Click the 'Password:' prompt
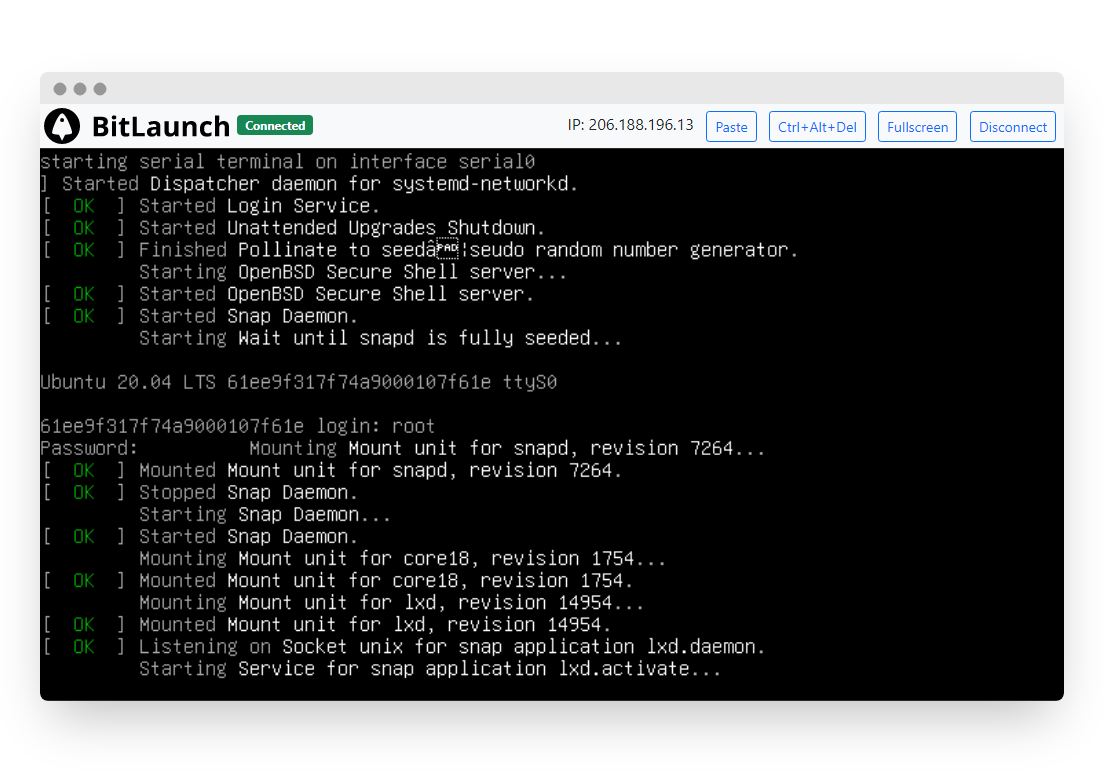Viewport: 1104px width, 773px height. 89,448
